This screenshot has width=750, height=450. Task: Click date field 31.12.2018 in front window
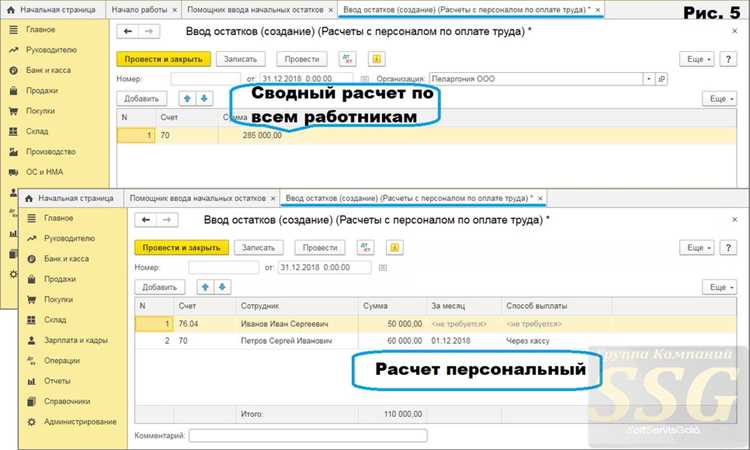(324, 267)
